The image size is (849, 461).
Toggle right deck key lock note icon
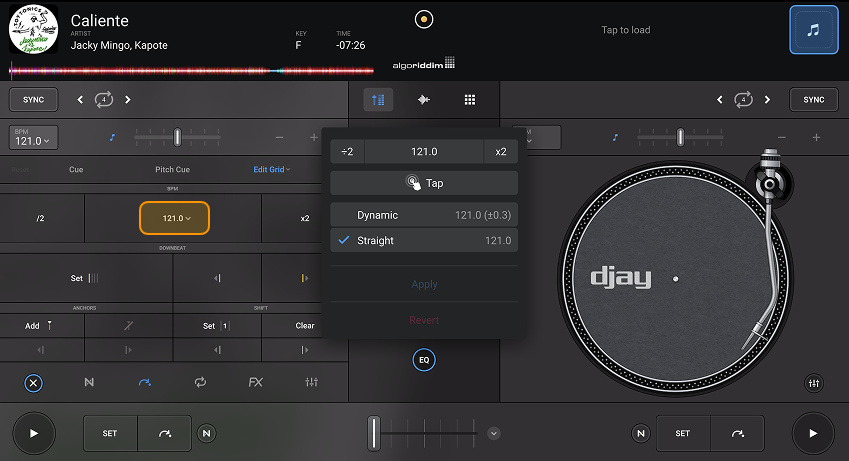[x=615, y=138]
